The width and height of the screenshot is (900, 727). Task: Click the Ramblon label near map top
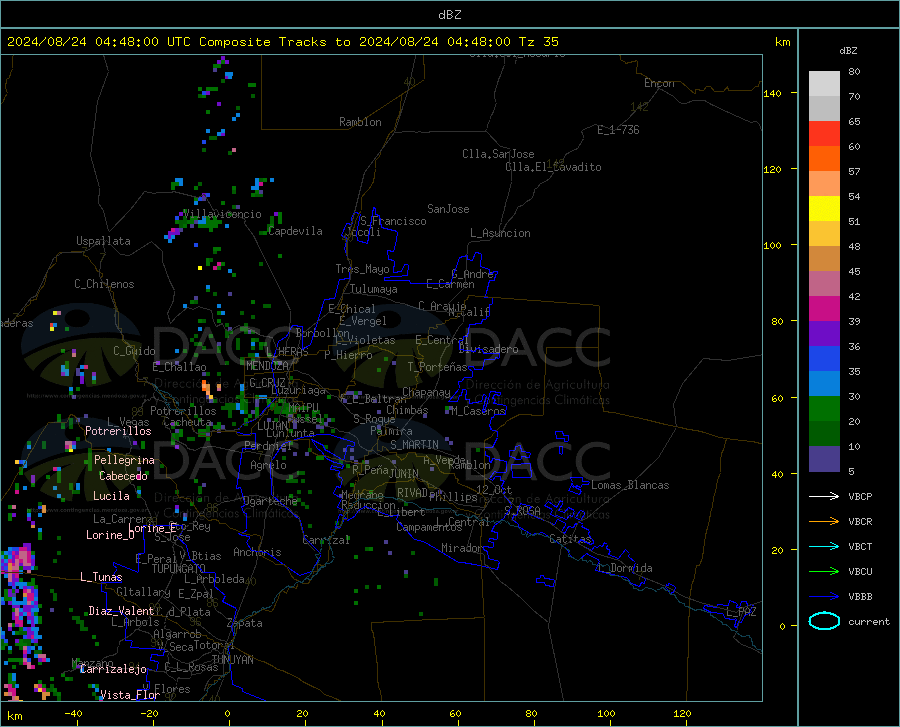click(360, 122)
